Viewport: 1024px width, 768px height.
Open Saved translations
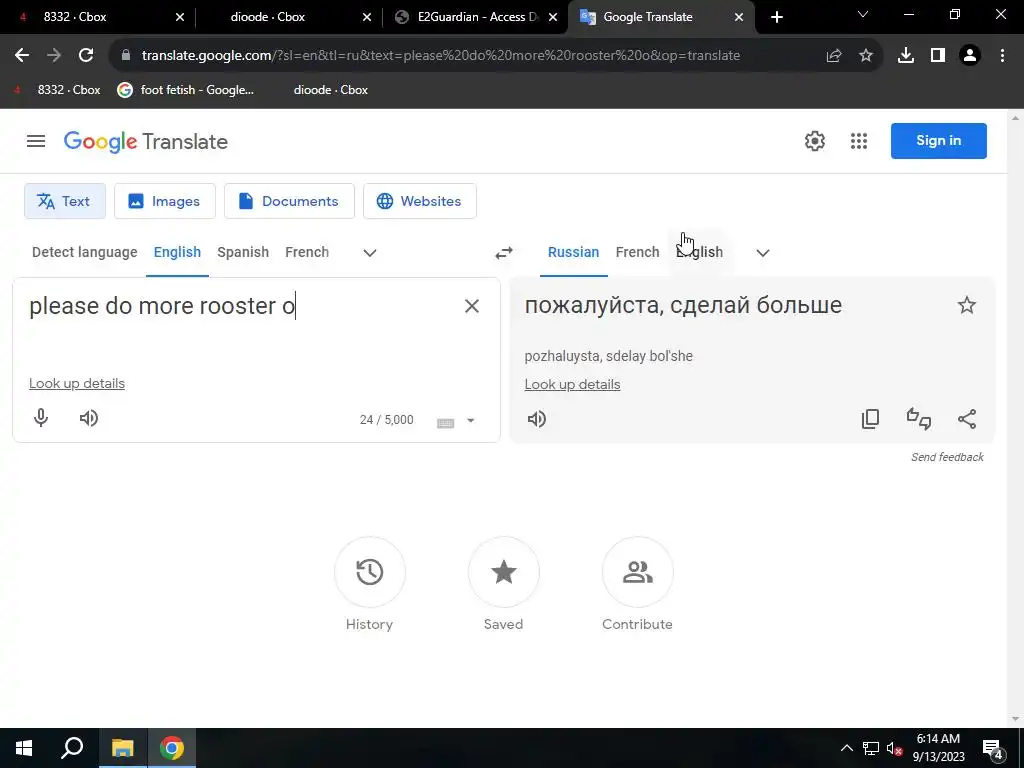coord(504,572)
